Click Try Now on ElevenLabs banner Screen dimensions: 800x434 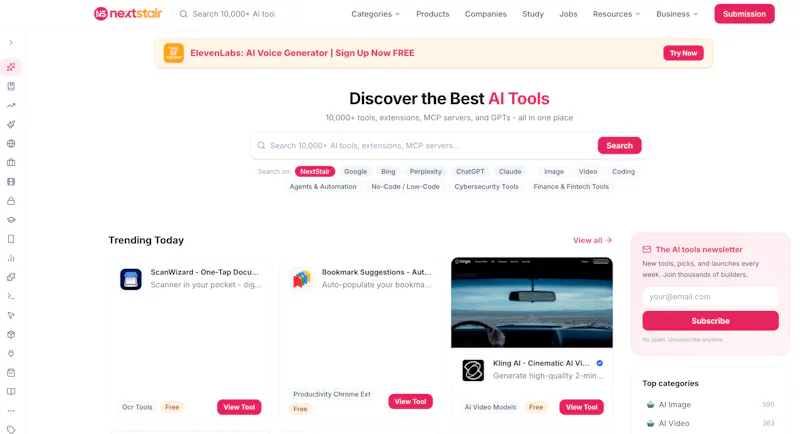683,53
